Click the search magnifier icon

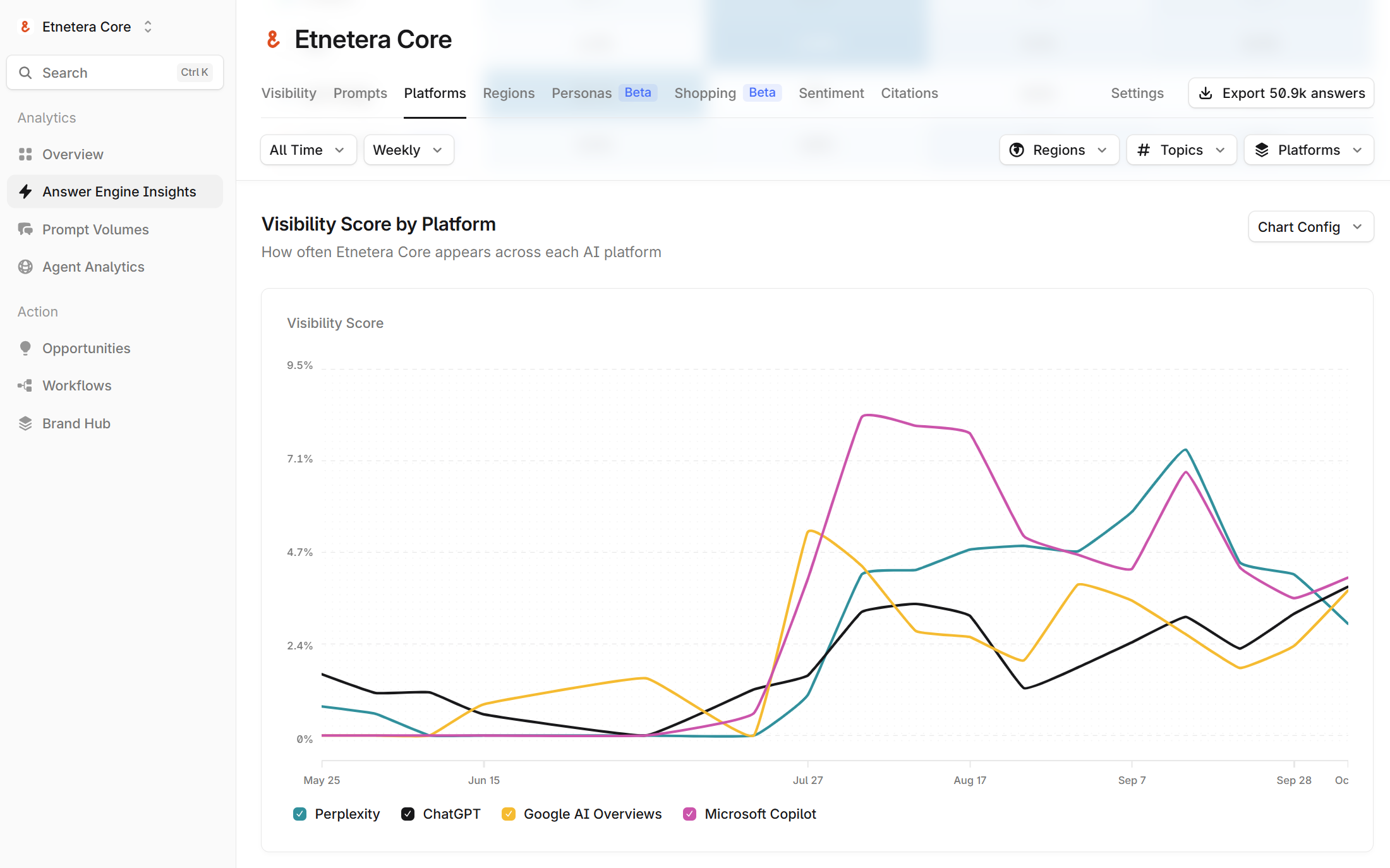coord(25,73)
